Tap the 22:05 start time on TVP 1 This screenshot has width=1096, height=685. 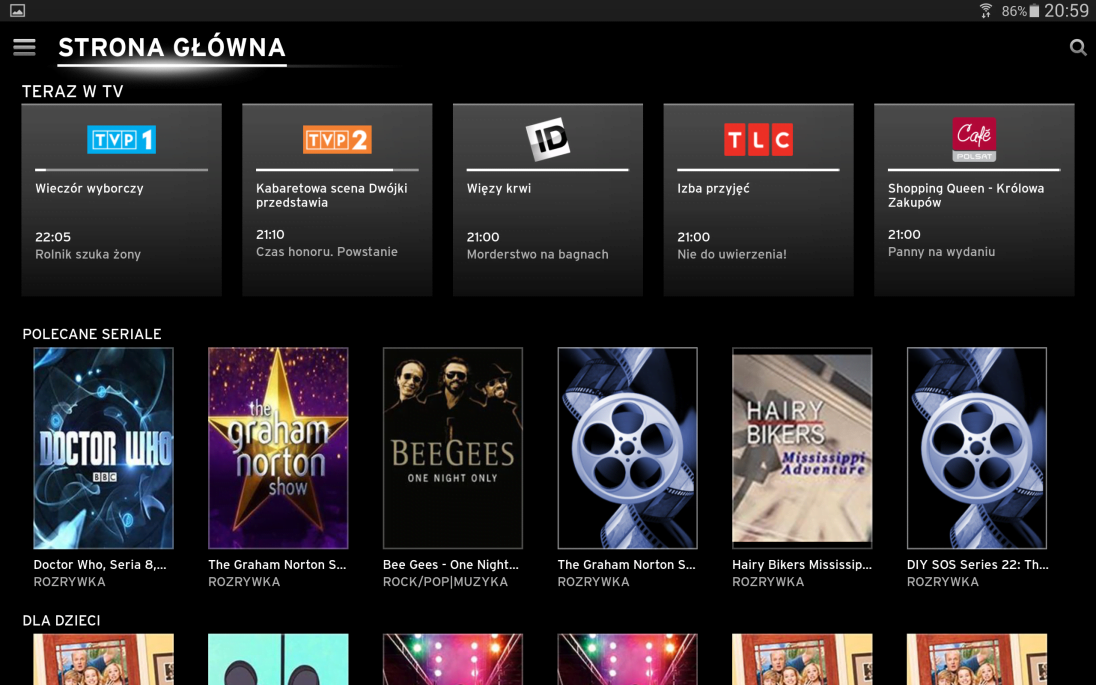53,237
